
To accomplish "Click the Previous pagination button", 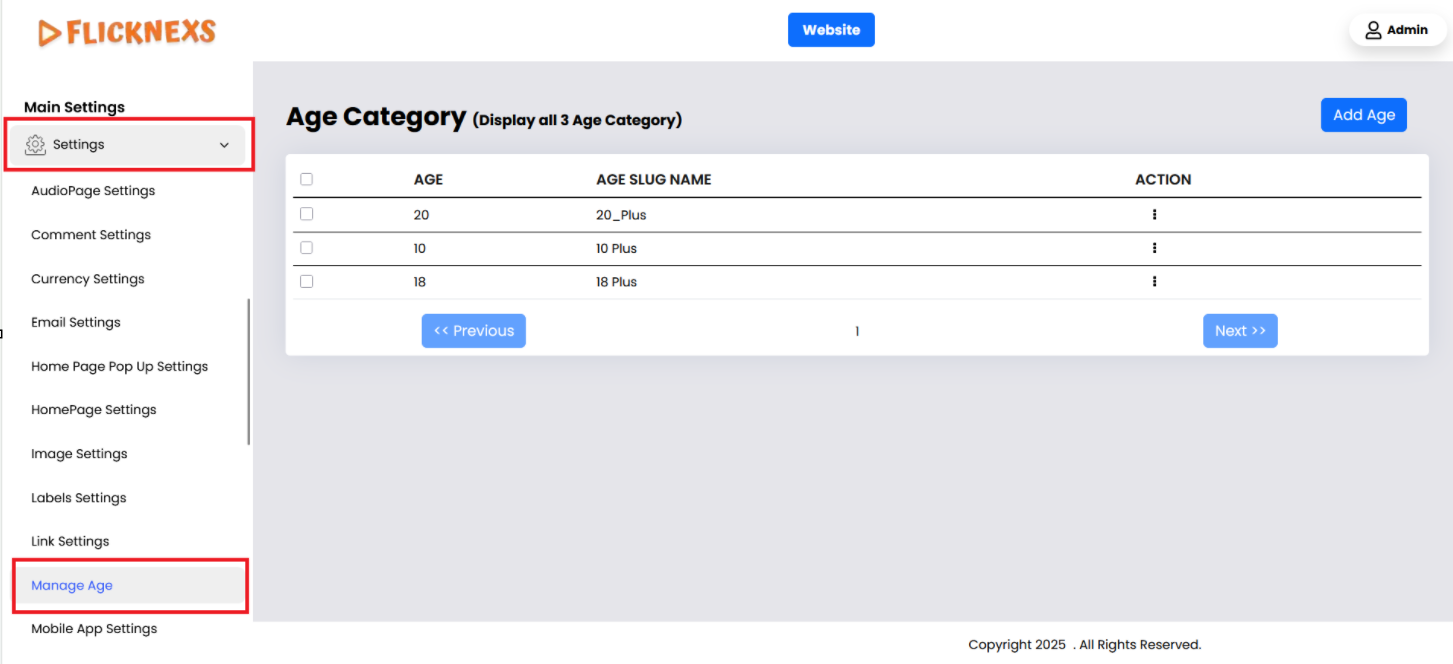I will (473, 331).
